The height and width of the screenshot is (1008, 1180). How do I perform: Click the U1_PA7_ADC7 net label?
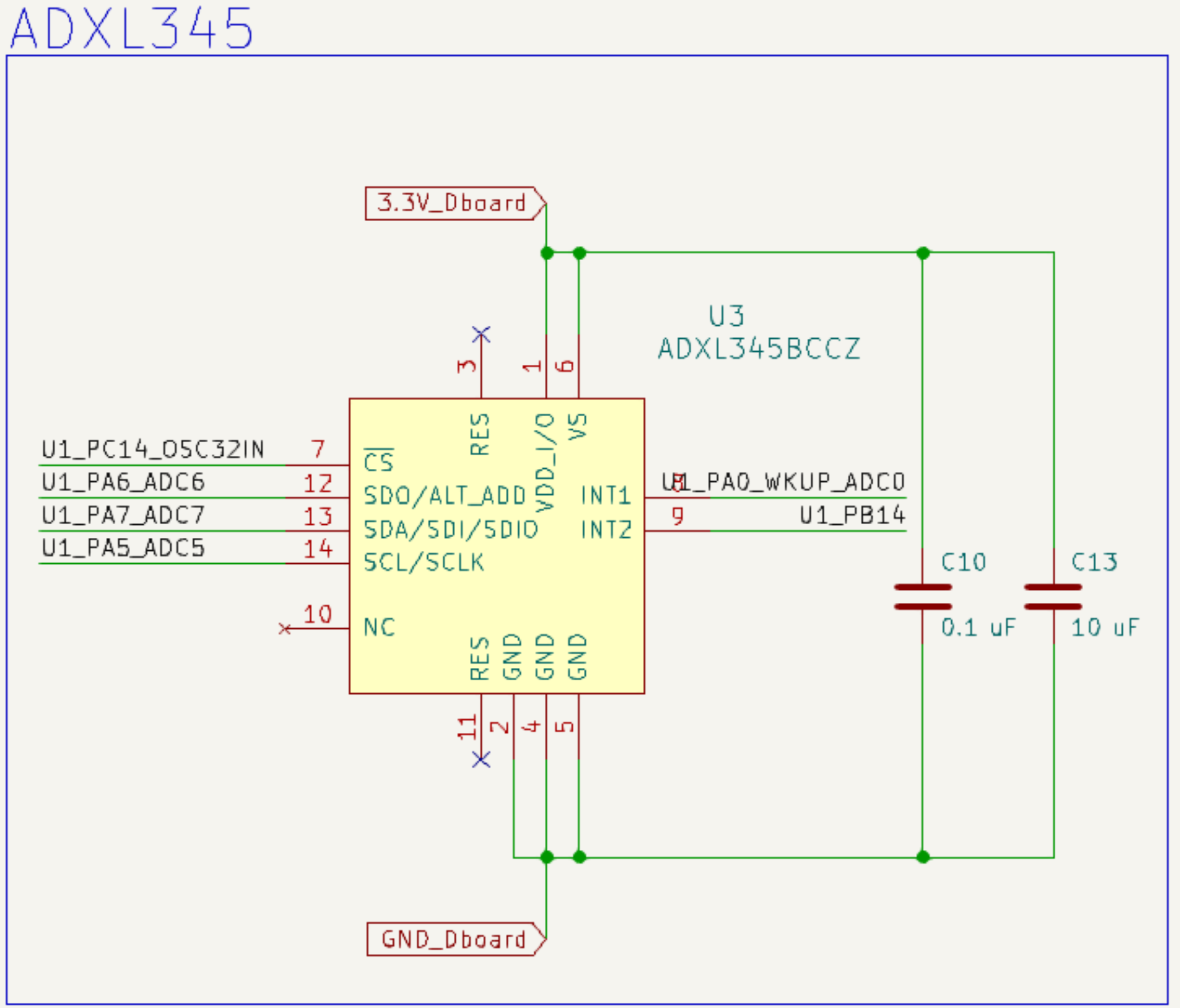[x=124, y=515]
